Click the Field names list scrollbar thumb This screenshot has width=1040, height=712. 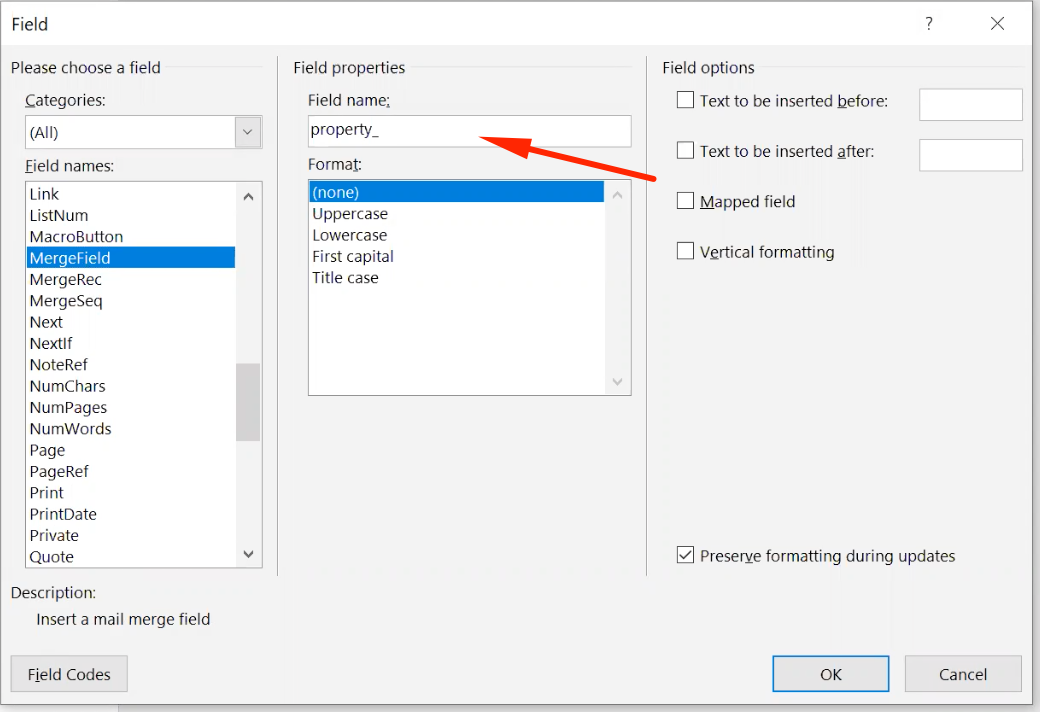pyautogui.click(x=248, y=402)
